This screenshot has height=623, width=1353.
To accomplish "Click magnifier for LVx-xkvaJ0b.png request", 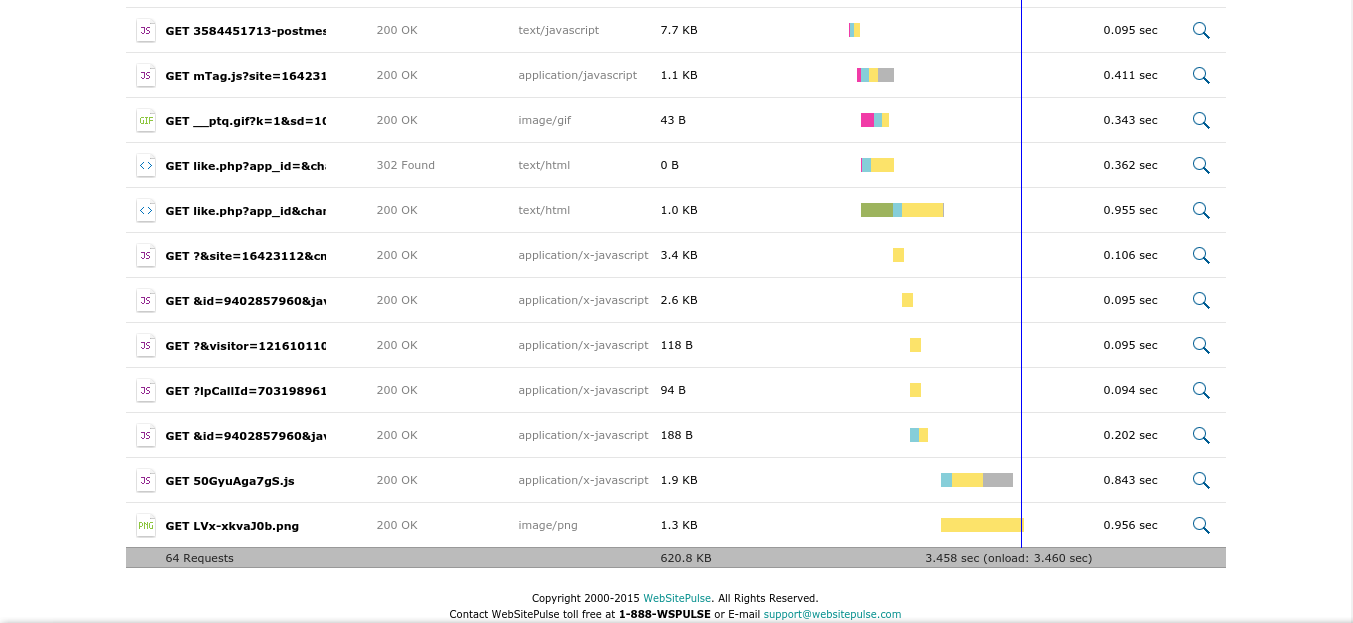I will [x=1201, y=525].
